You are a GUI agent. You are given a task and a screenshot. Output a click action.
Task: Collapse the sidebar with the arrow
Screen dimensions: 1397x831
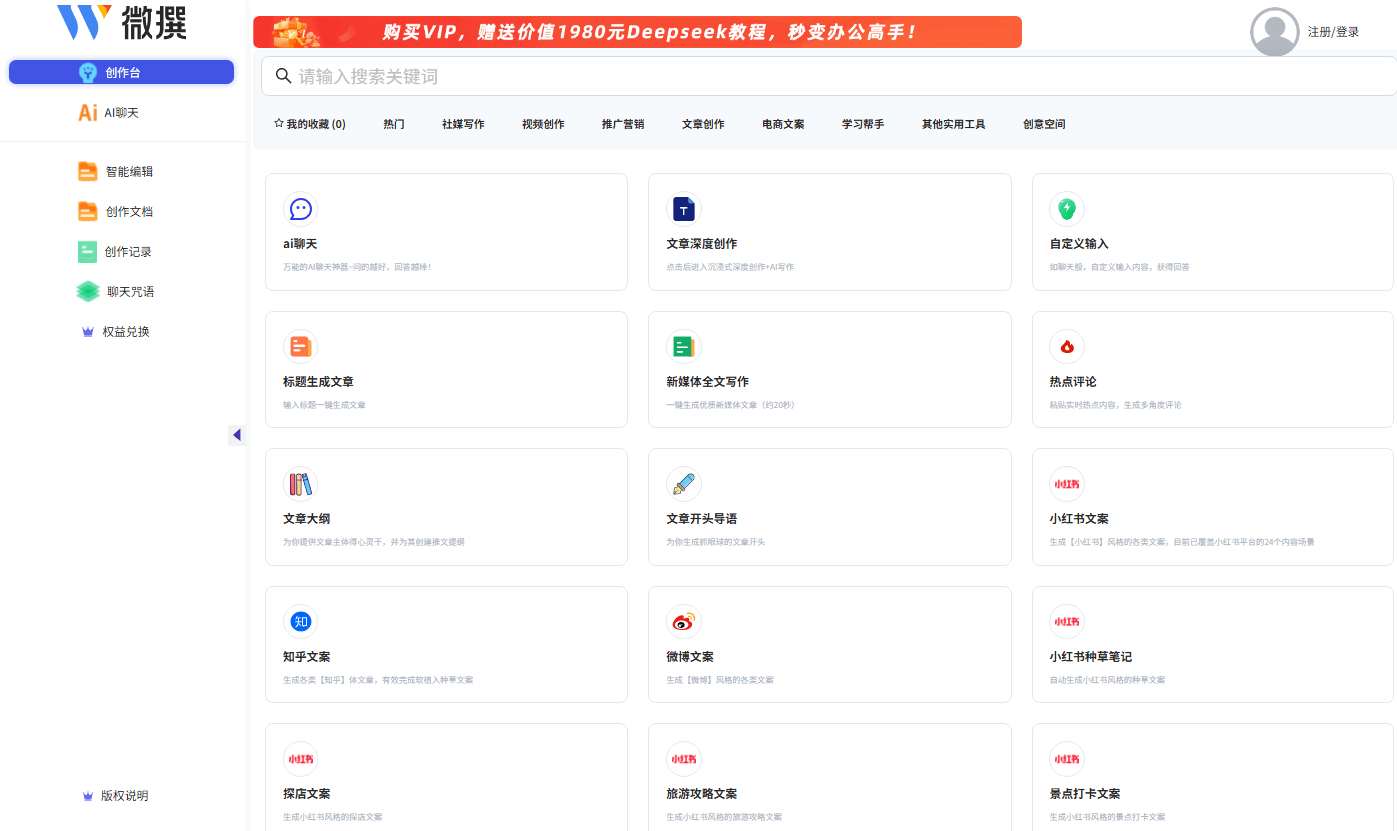pos(236,435)
